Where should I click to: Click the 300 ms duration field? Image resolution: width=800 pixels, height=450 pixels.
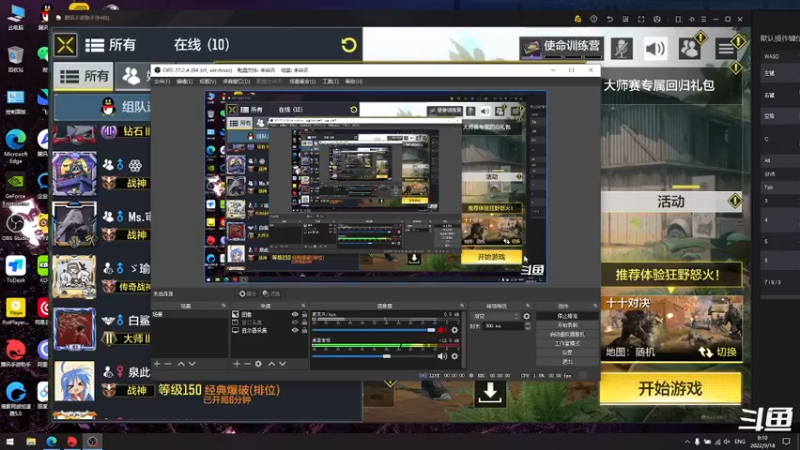point(503,326)
